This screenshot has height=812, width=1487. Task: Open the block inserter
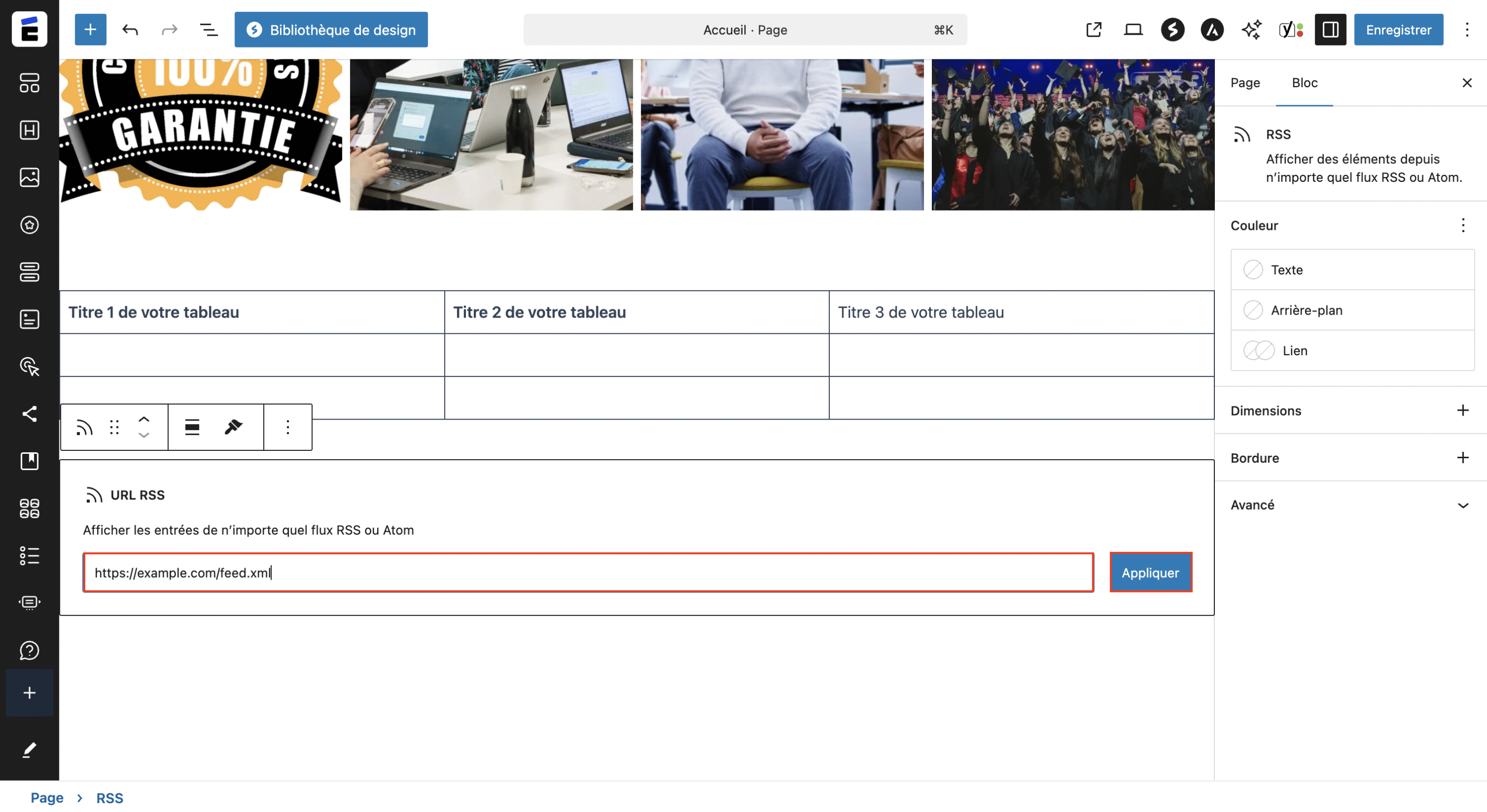coord(90,29)
